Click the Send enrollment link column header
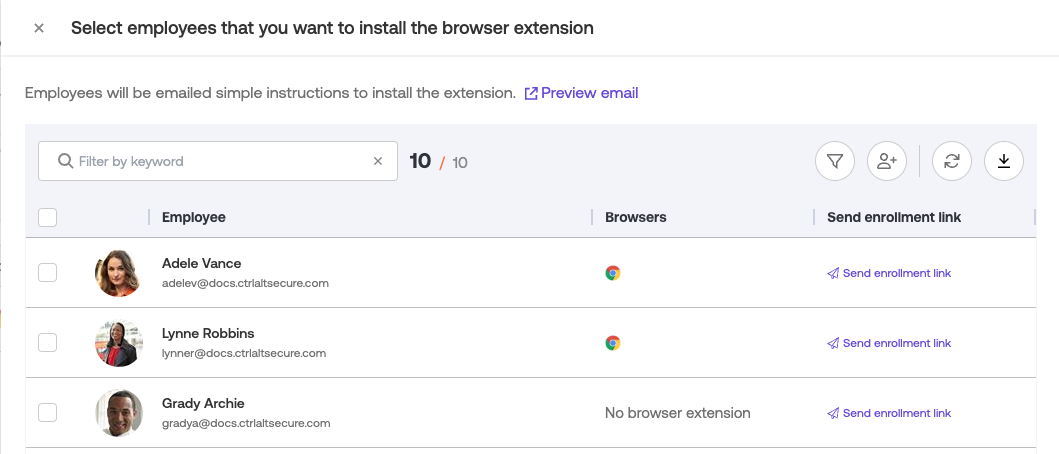Viewport: 1059px width, 454px height. point(894,217)
